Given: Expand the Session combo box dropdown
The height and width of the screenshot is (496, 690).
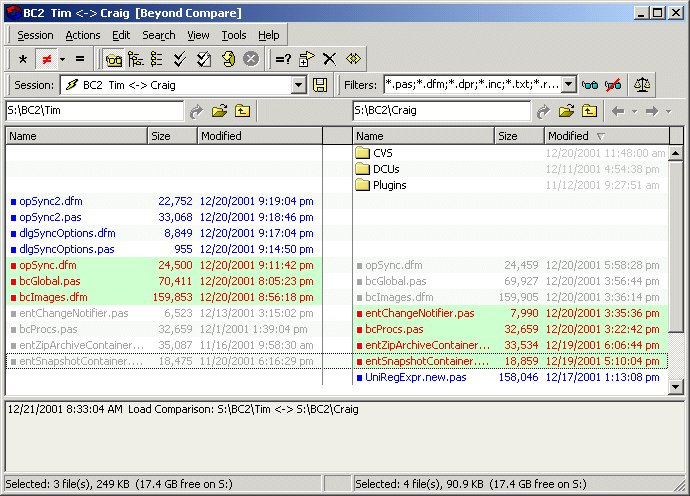Looking at the screenshot, I should [x=299, y=85].
